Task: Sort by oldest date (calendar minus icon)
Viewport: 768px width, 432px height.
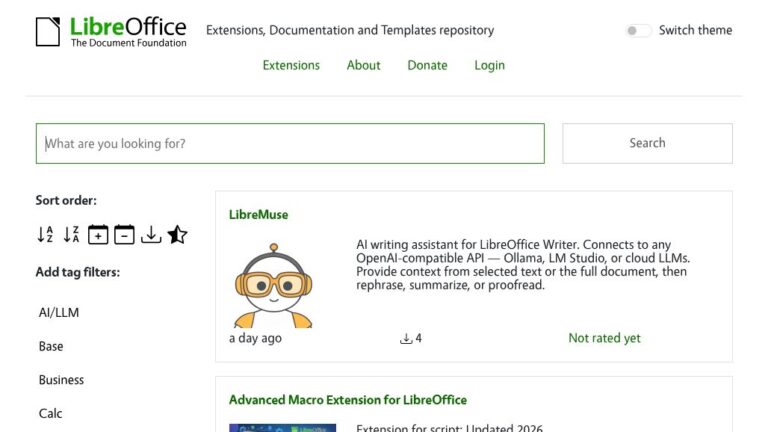Action: 124,235
